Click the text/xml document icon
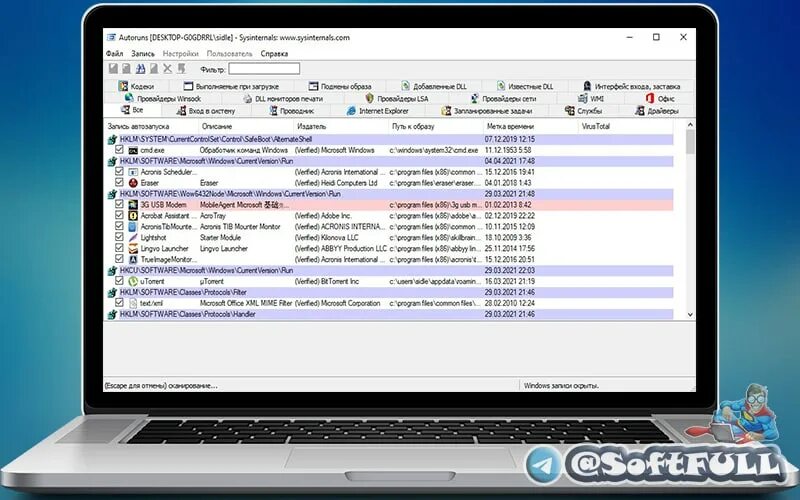800x500 pixels. click(x=133, y=303)
